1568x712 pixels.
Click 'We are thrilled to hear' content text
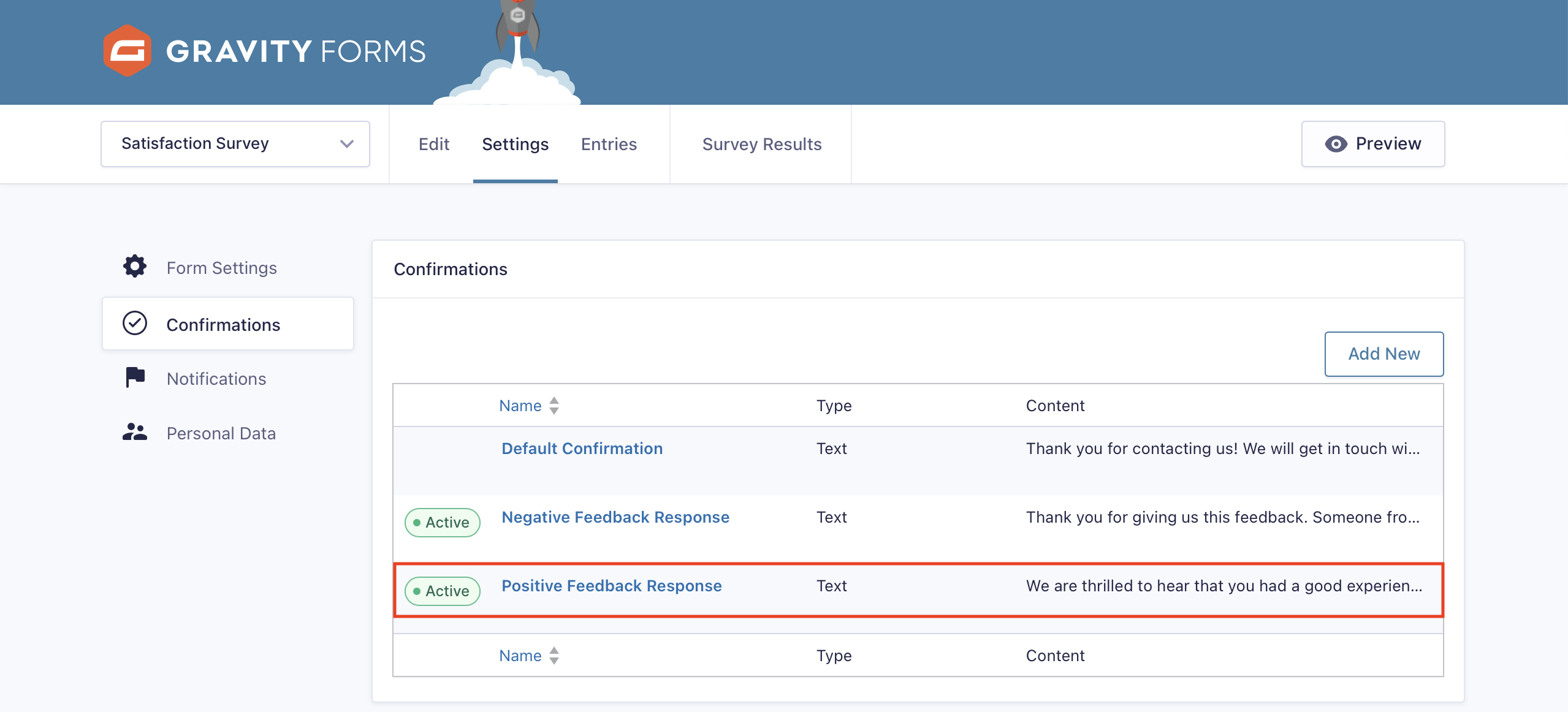coord(1224,586)
